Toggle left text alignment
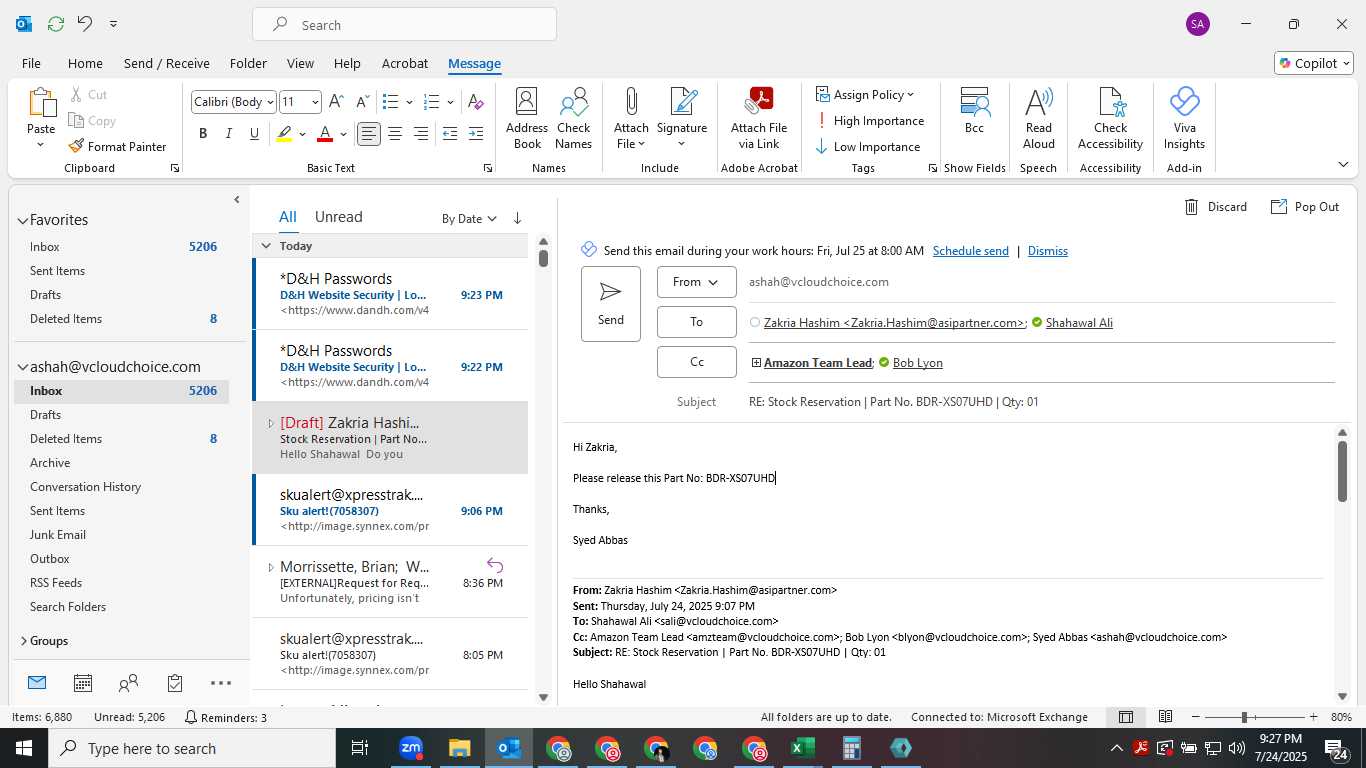Image resolution: width=1366 pixels, height=768 pixels. 369,134
